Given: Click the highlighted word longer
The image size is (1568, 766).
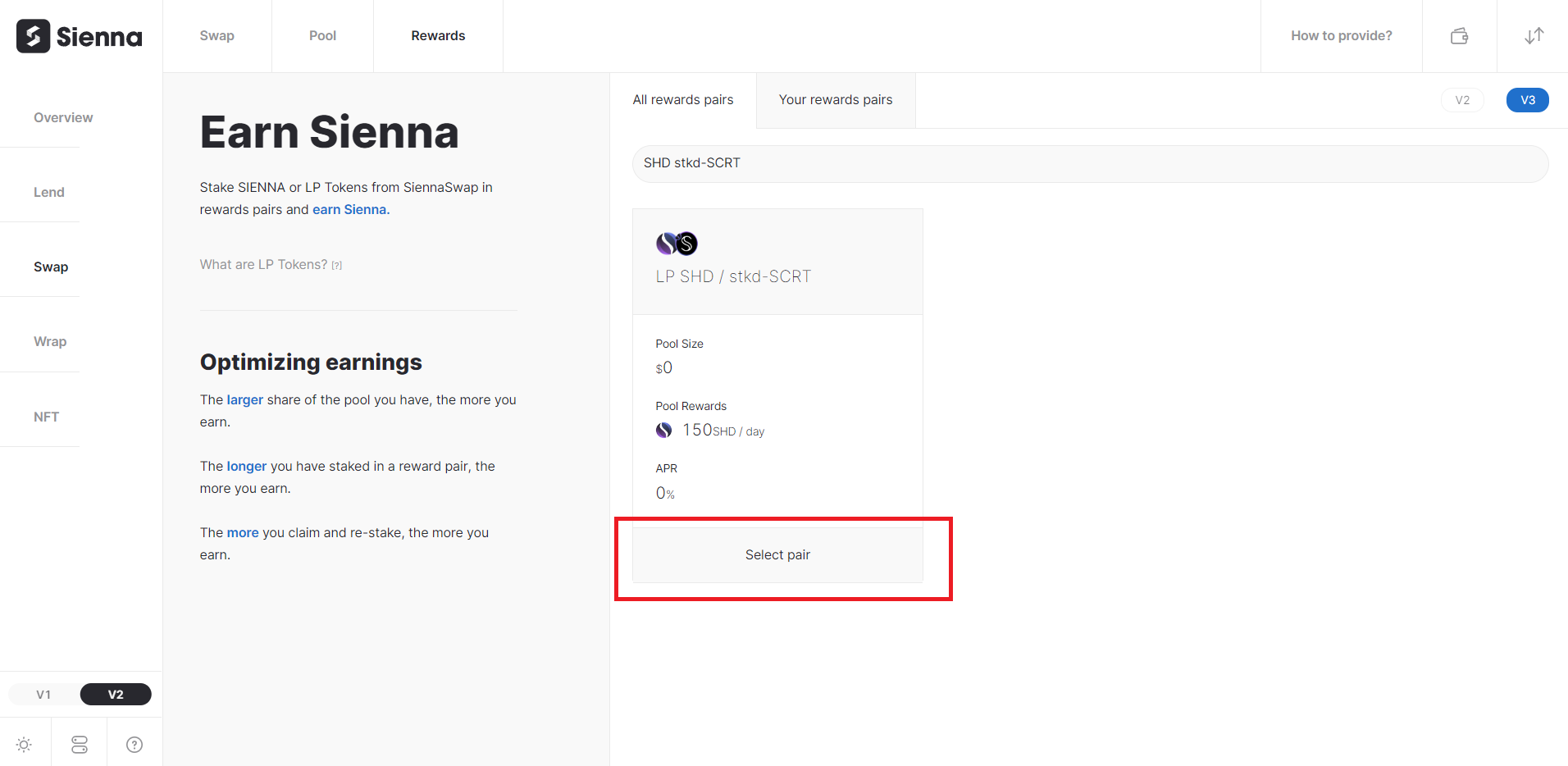Looking at the screenshot, I should click(247, 467).
